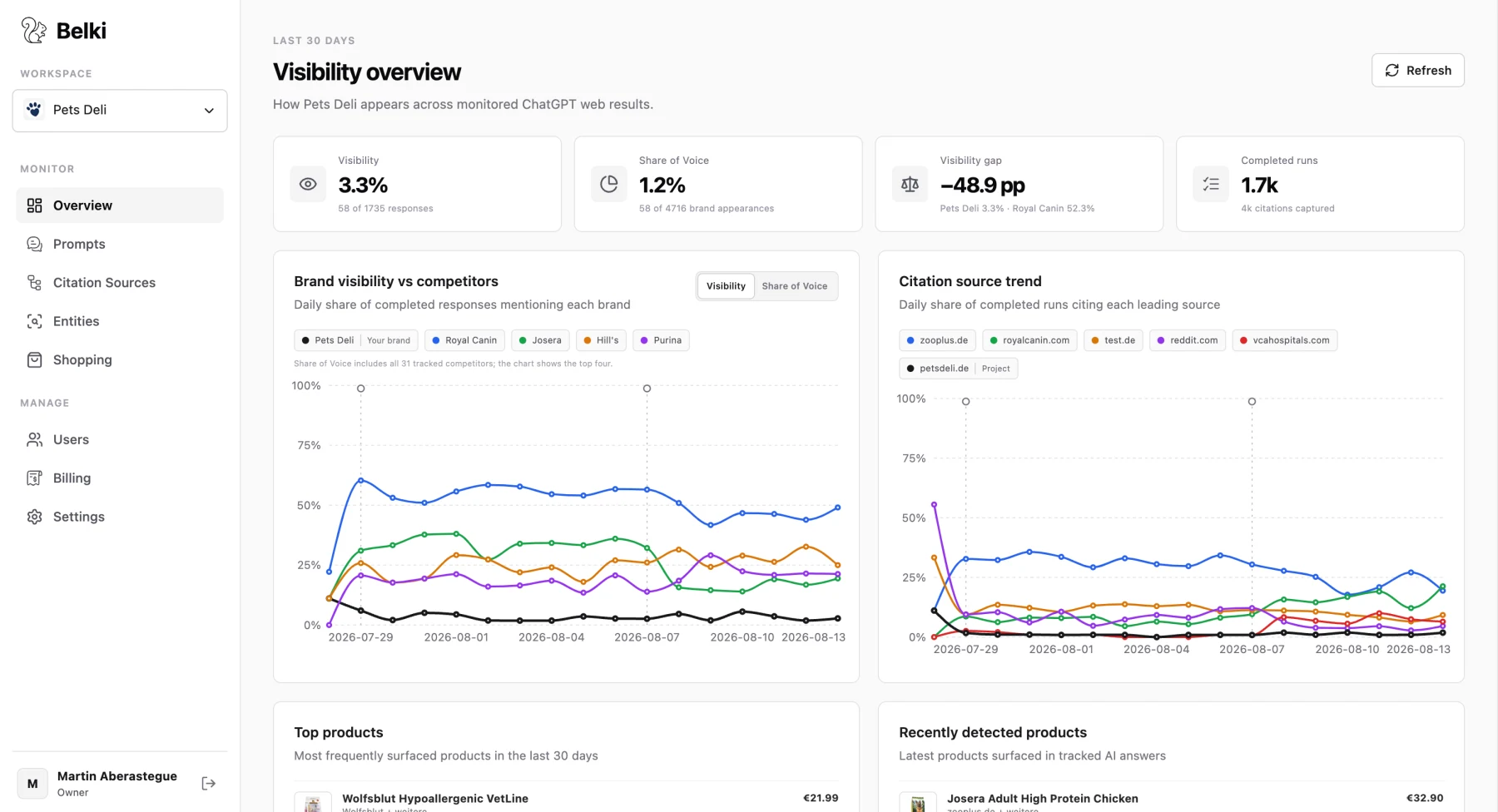This screenshot has width=1498, height=812.
Task: Click '4k citations captured' text
Action: 1287,209
